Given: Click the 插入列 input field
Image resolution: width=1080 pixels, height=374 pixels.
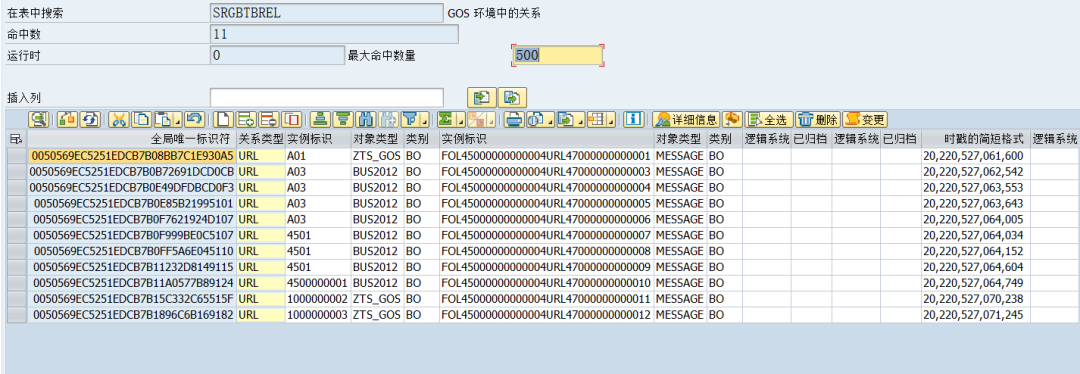Looking at the screenshot, I should 327,98.
